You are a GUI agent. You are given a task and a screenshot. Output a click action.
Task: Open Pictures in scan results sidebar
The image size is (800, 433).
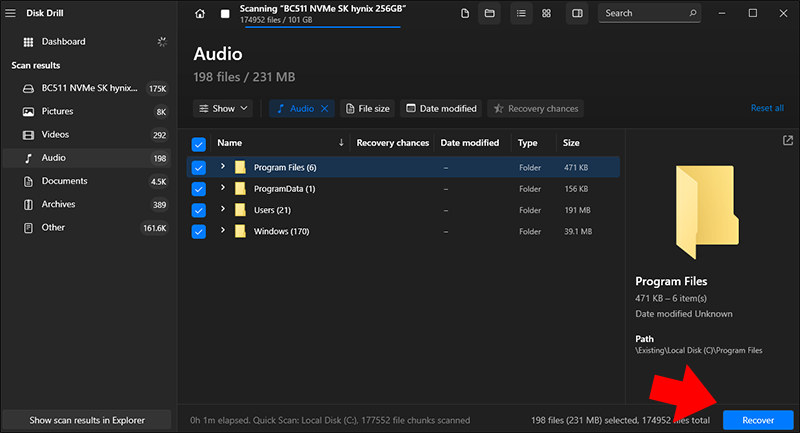click(x=57, y=111)
